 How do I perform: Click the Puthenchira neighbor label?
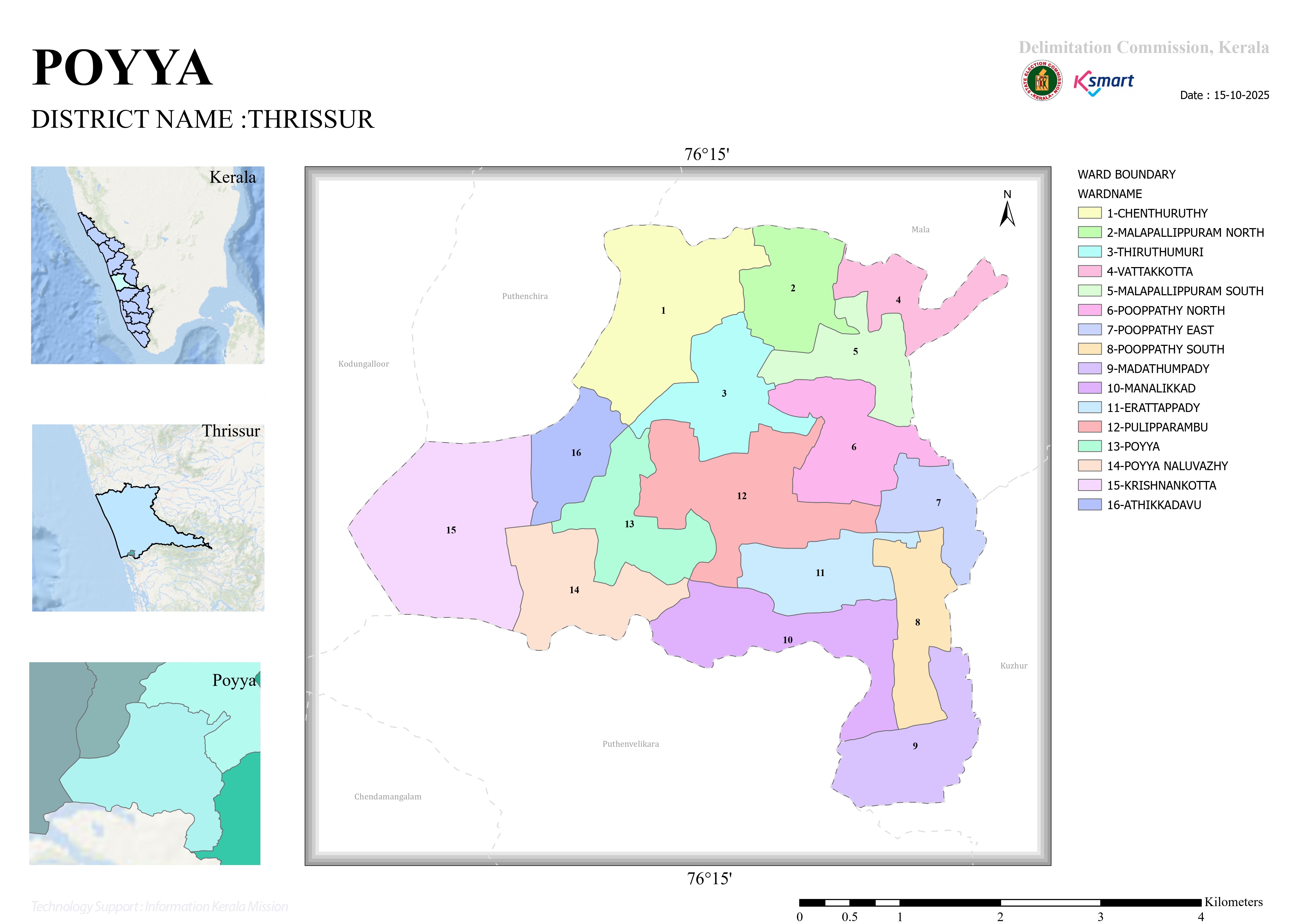tap(524, 296)
